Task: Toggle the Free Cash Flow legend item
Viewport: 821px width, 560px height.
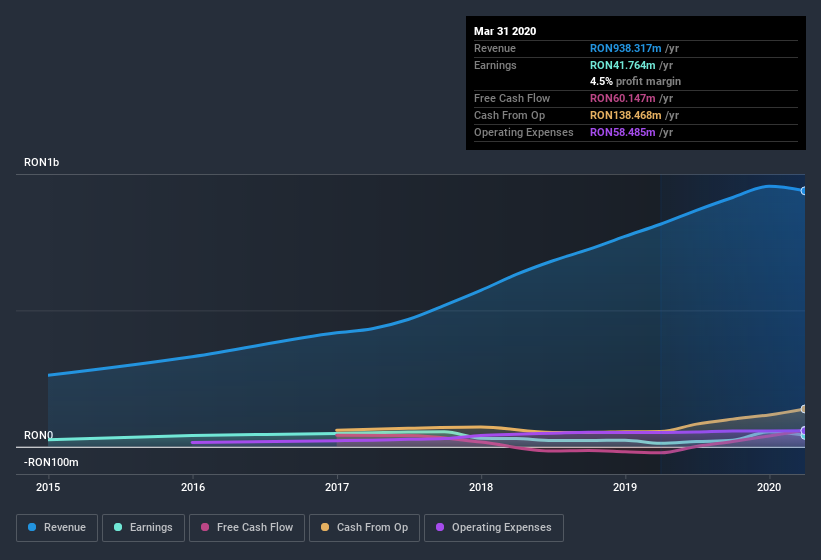Action: tap(247, 528)
